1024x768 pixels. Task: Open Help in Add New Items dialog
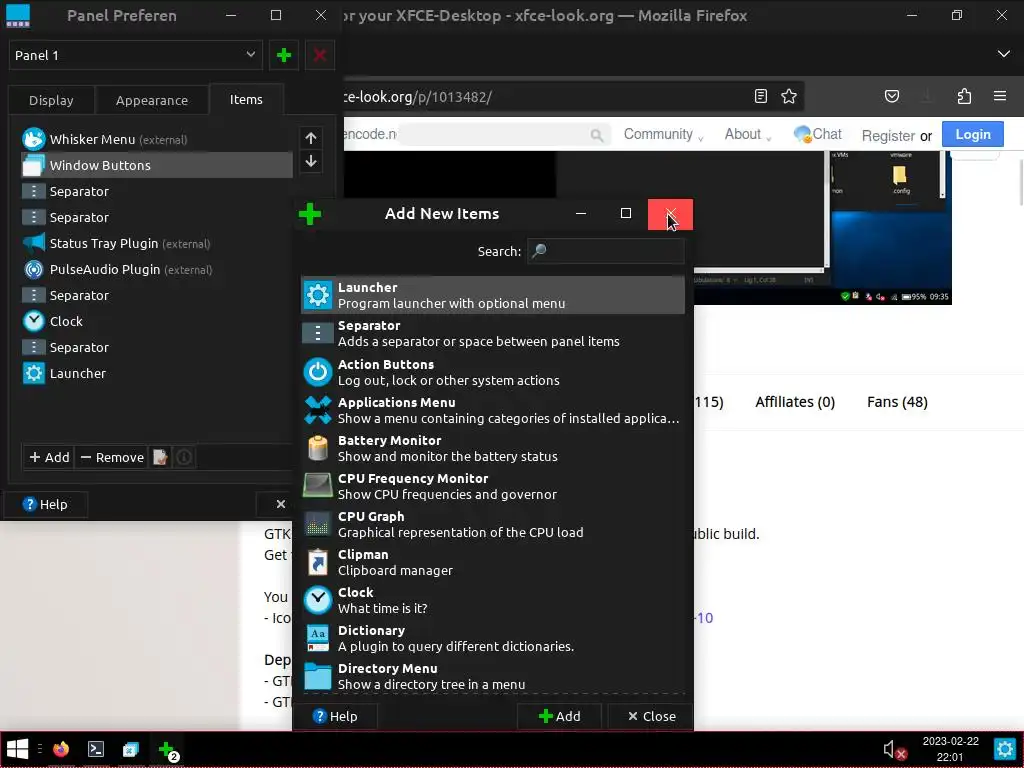tap(335, 716)
